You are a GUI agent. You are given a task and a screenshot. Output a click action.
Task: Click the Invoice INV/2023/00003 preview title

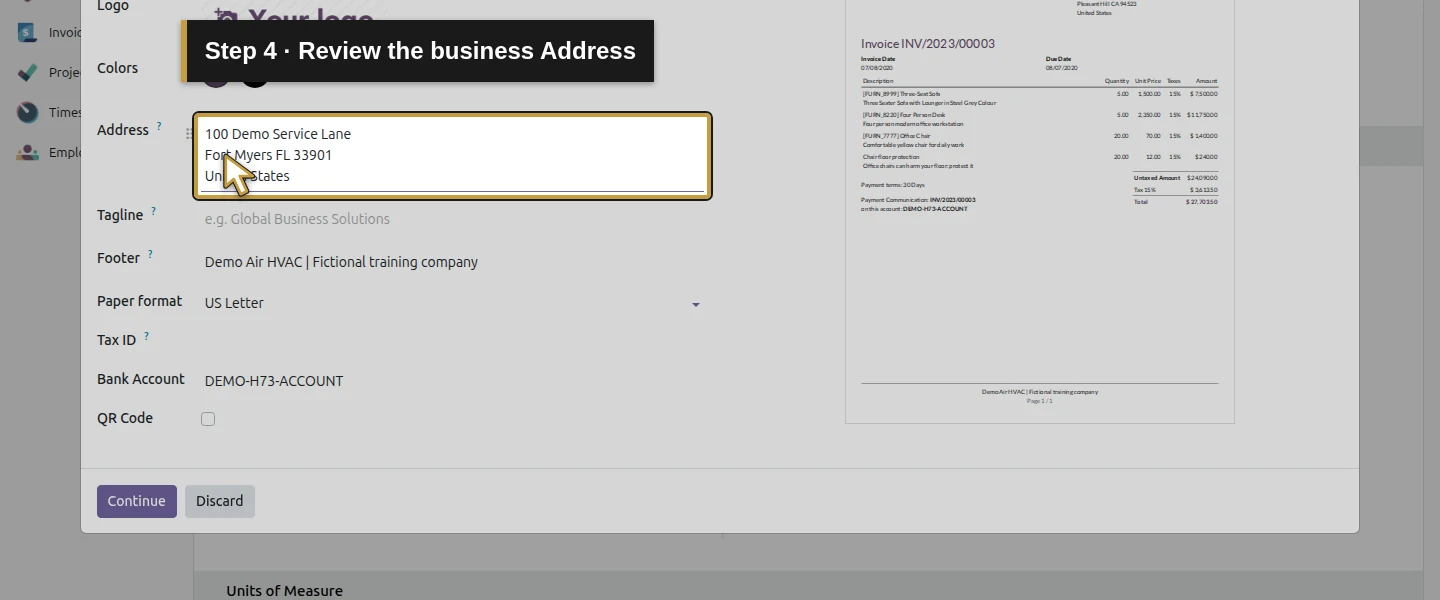point(928,44)
